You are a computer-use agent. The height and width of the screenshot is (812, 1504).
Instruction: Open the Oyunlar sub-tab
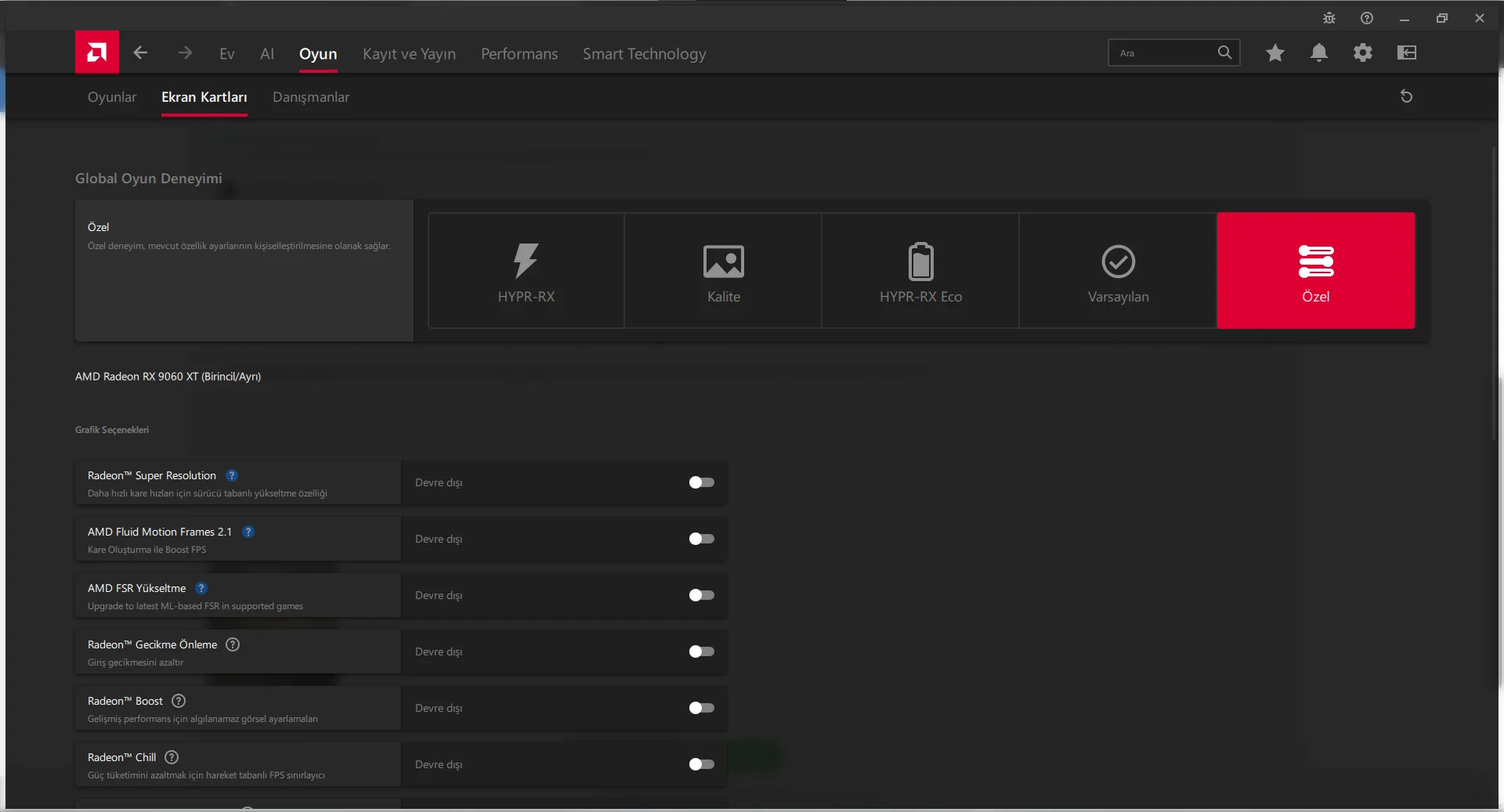tap(112, 97)
